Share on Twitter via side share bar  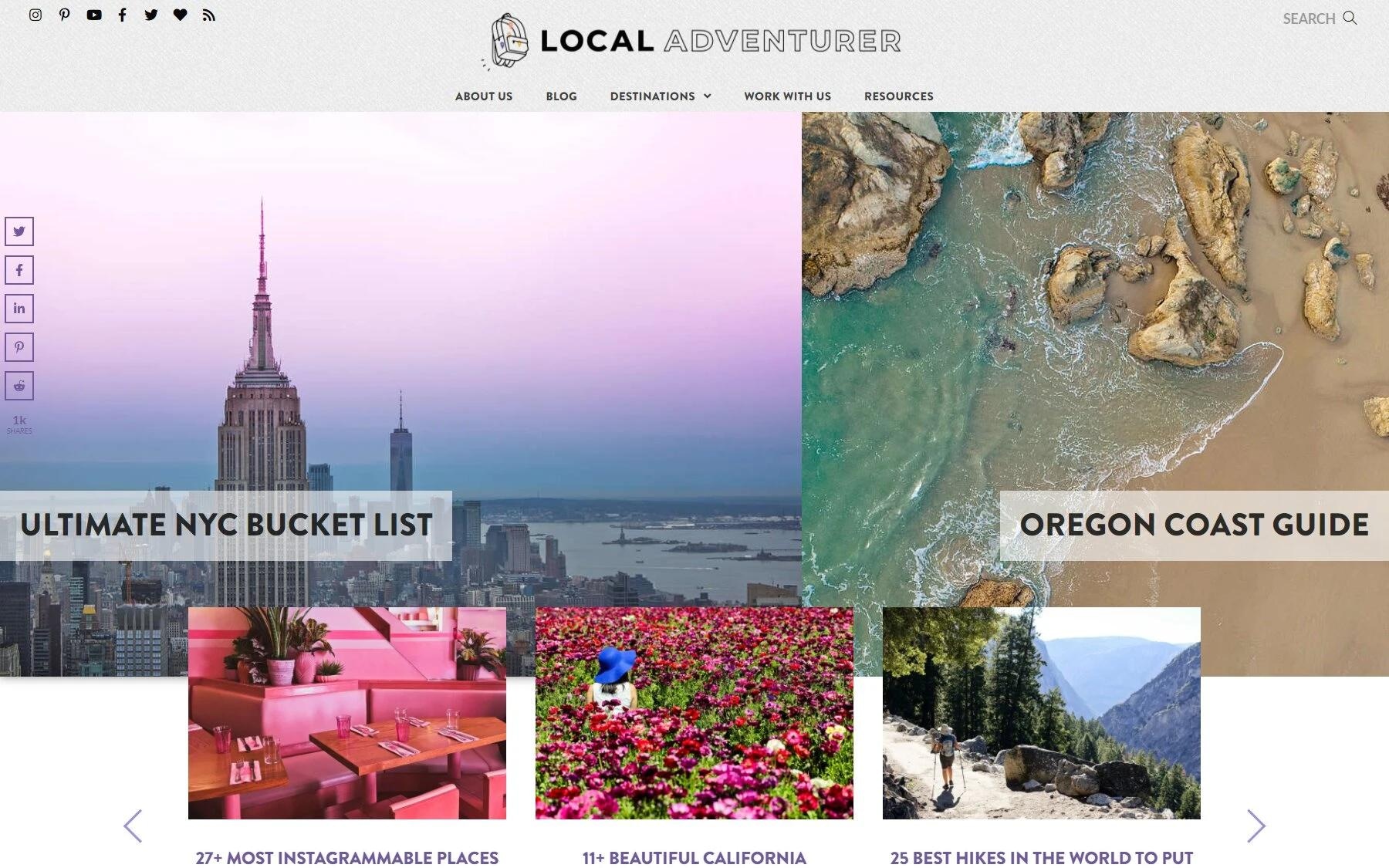tap(19, 231)
